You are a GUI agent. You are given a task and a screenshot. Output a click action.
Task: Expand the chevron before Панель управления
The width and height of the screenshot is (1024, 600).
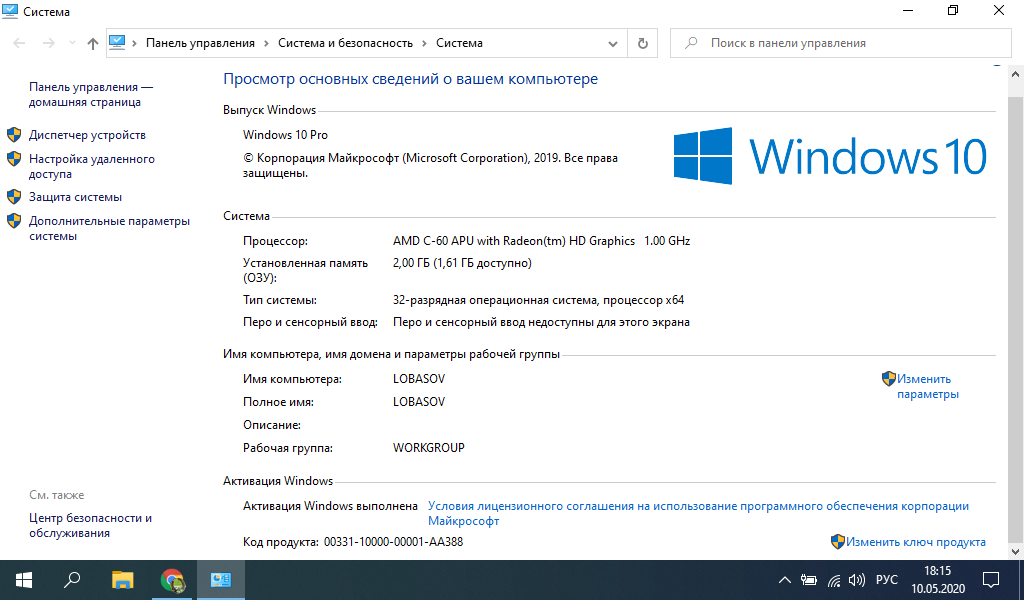[135, 43]
